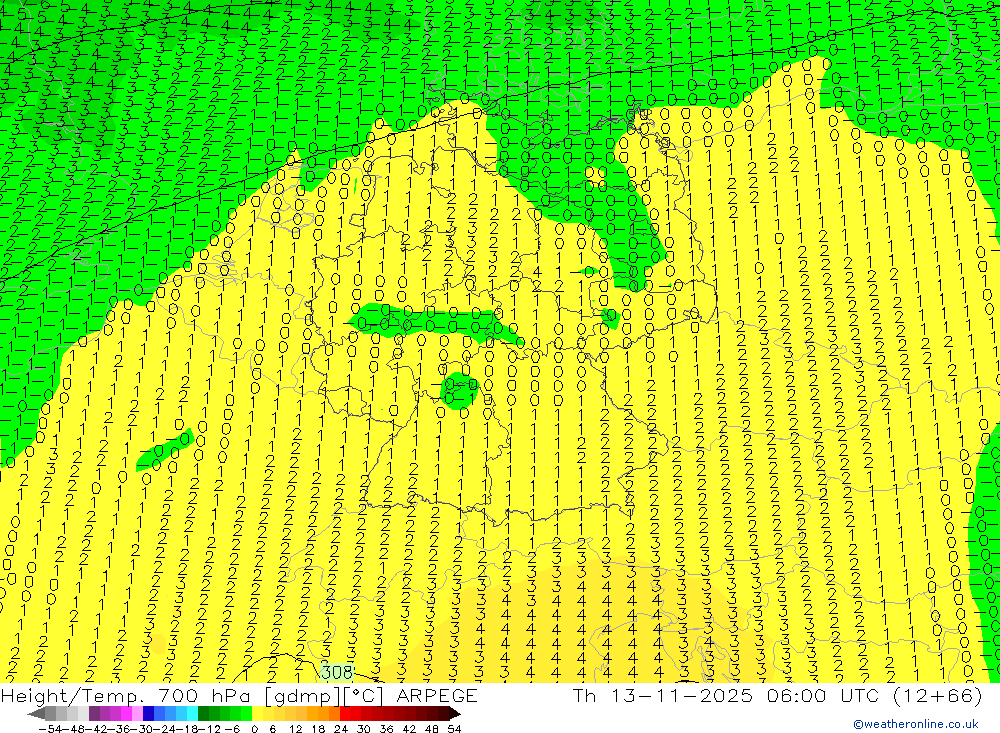The height and width of the screenshot is (733, 1000).
Task: Click the "-36" legend scale value
Action: (117, 728)
